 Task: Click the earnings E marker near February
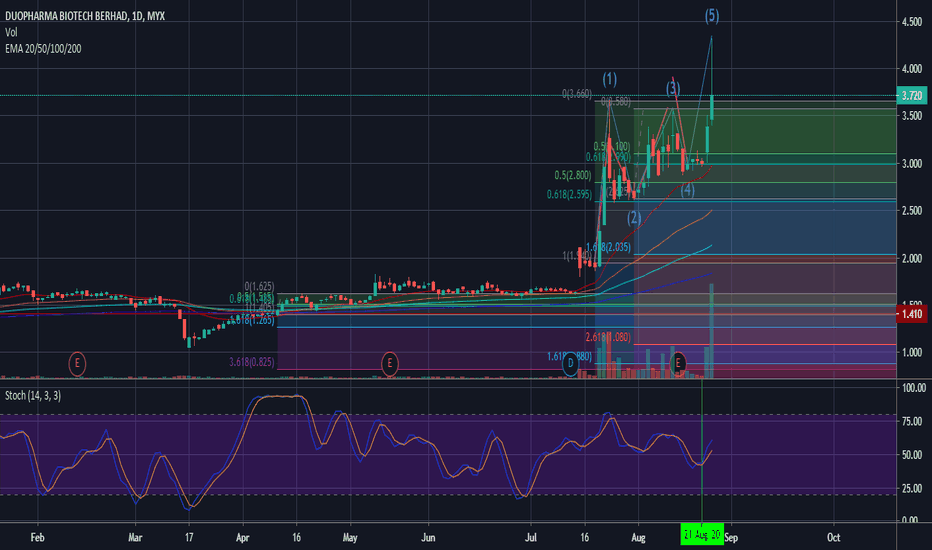coord(77,363)
